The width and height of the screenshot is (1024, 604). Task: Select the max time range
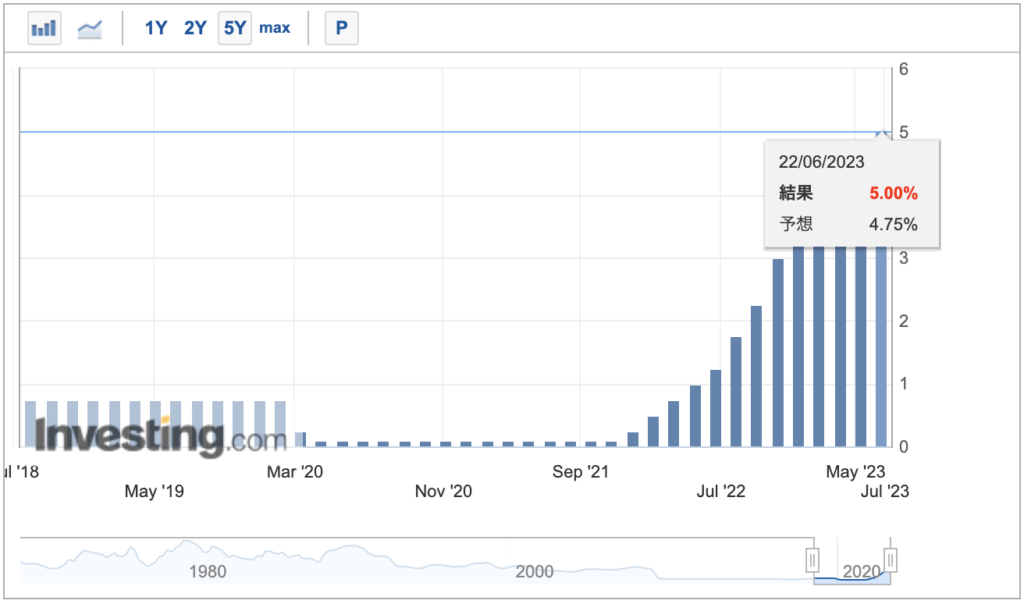coord(274,28)
